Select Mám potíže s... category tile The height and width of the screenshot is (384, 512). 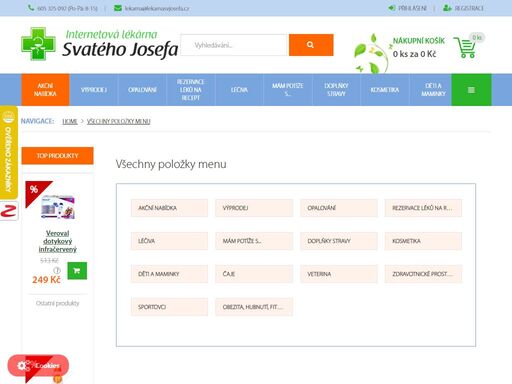254,241
